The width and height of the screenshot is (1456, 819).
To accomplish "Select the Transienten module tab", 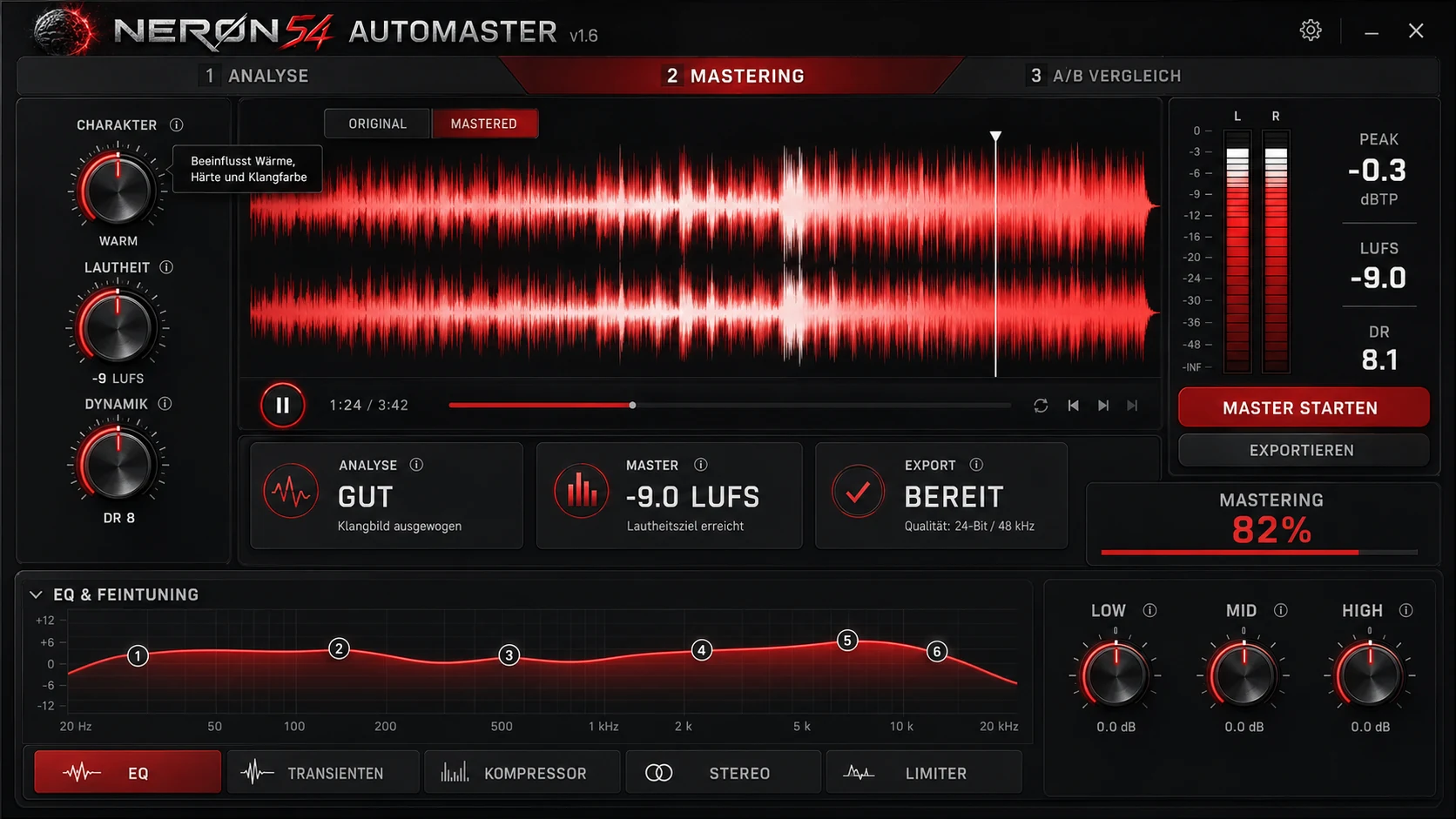I will point(323,772).
